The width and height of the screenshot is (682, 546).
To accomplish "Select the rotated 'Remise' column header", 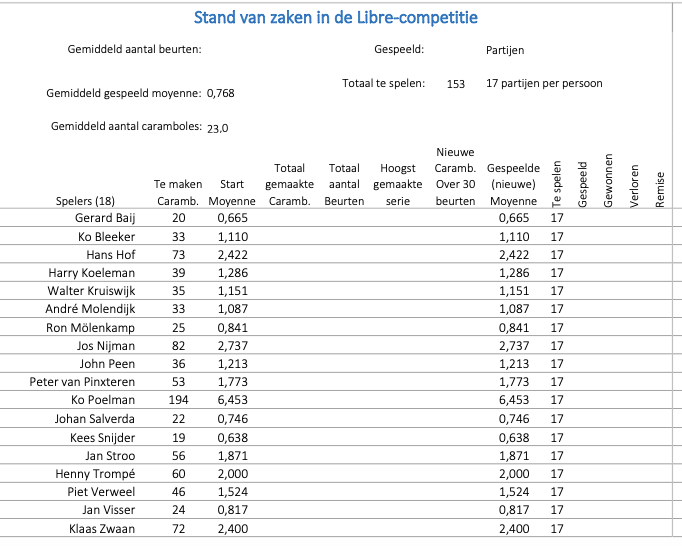I will (x=660, y=190).
